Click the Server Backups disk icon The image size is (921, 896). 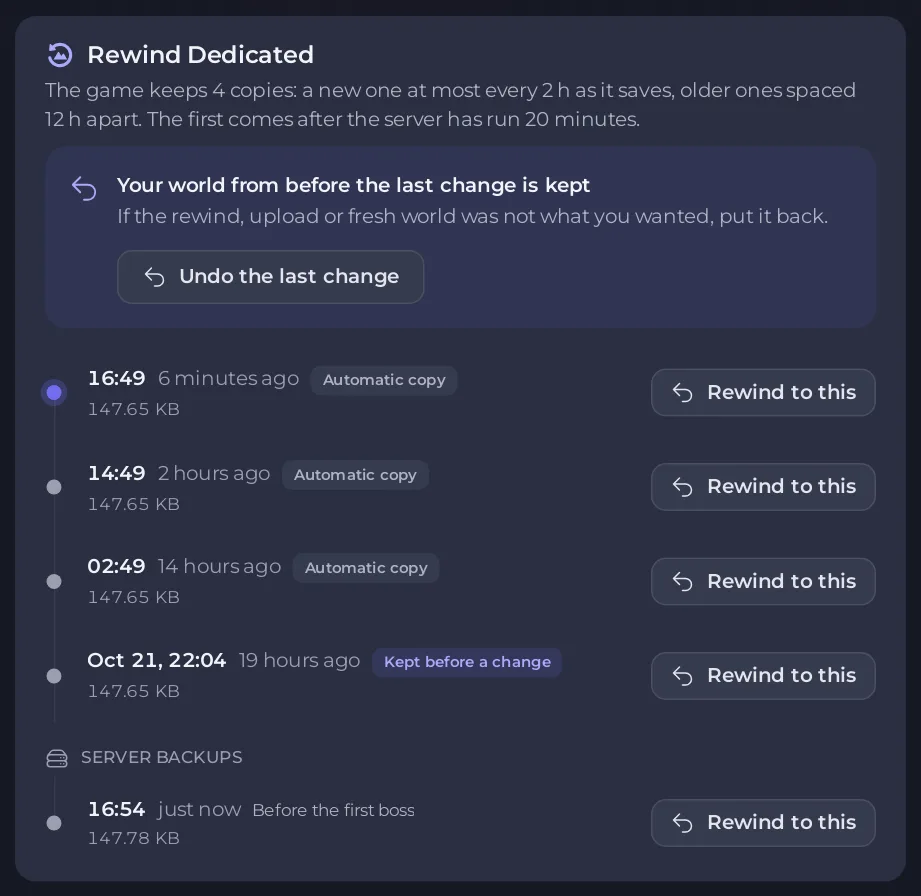point(57,759)
